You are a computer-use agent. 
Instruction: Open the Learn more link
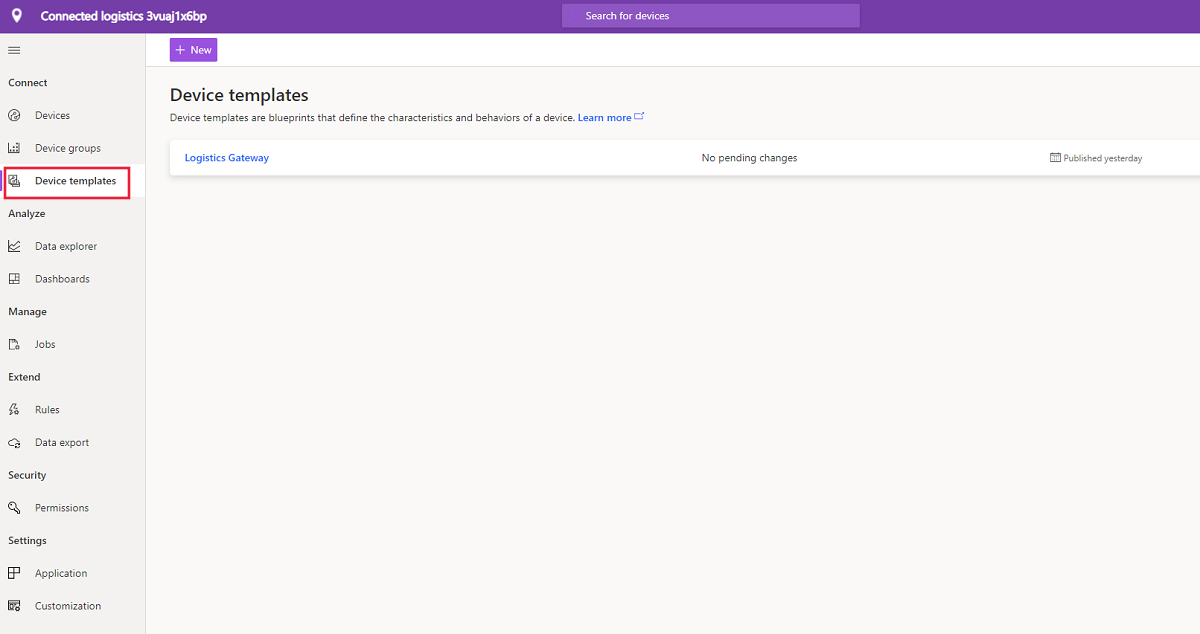(x=603, y=117)
